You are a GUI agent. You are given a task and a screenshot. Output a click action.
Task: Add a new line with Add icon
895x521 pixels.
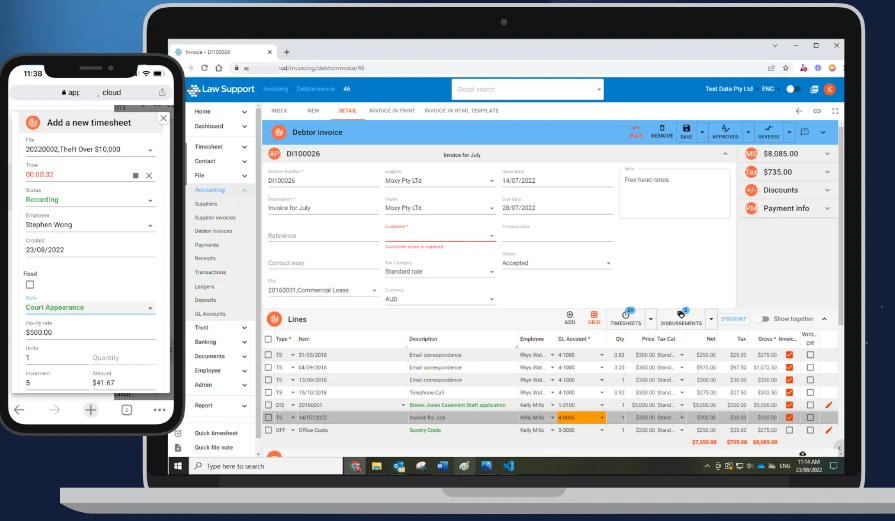click(570, 317)
